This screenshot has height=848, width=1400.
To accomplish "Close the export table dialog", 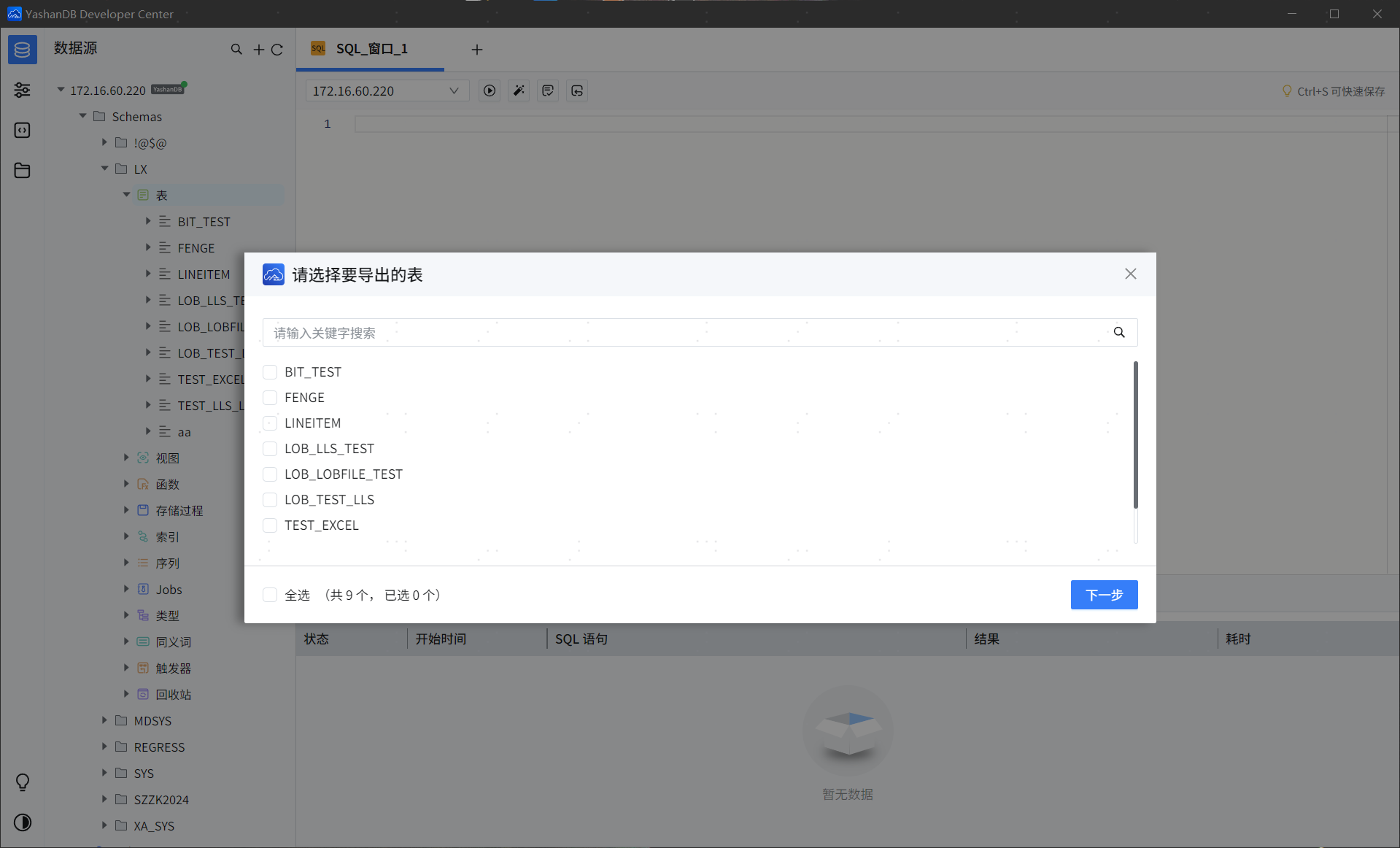I will (x=1130, y=274).
